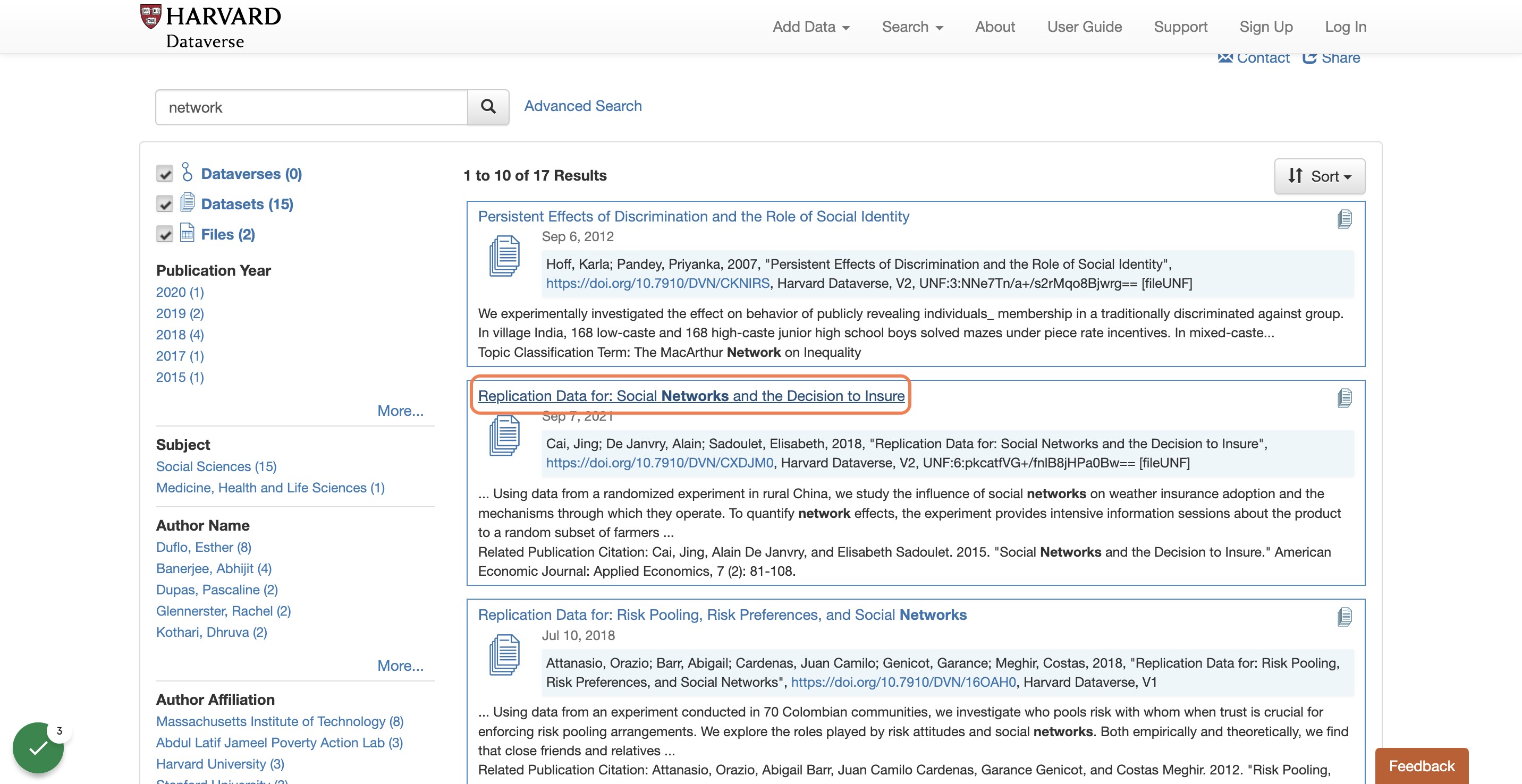
Task: Click the Files table-page icon in facets
Action: pos(187,232)
